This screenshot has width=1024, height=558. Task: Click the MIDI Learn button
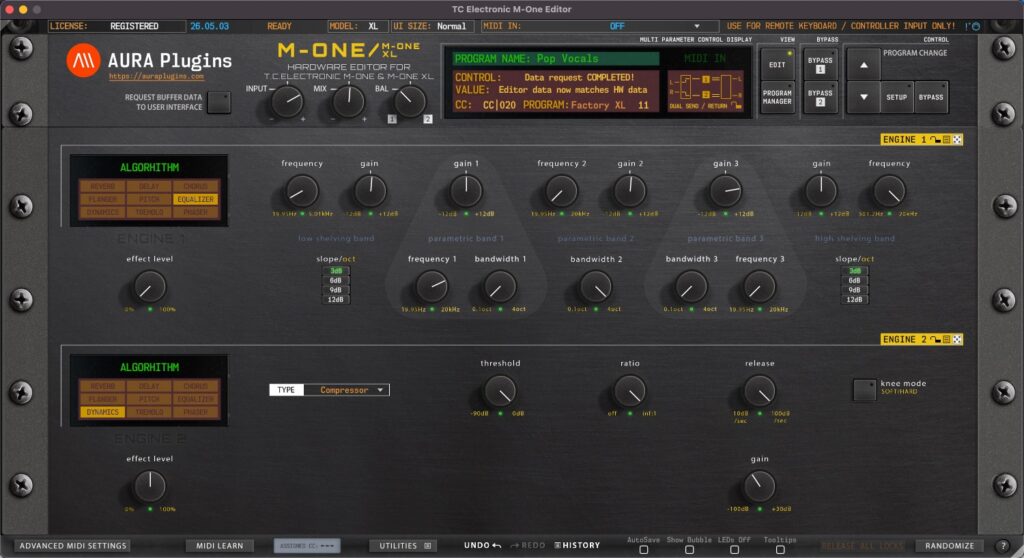tap(219, 546)
